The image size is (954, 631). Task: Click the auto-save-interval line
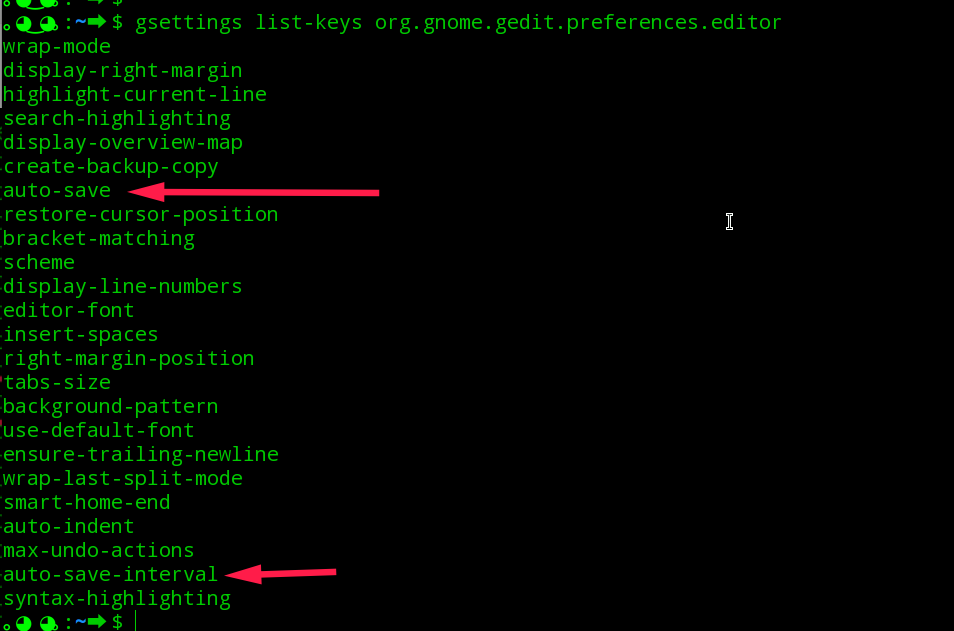tap(110, 574)
